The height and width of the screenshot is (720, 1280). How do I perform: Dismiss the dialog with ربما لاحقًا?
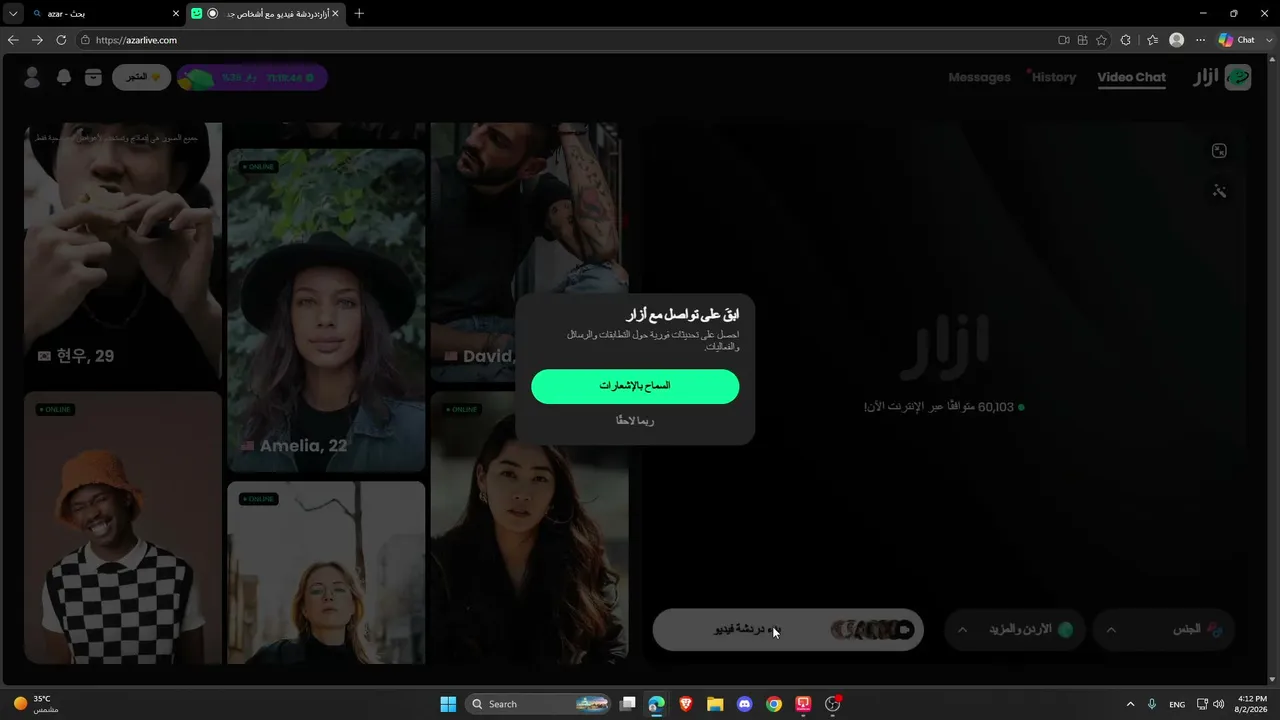pyautogui.click(x=635, y=421)
